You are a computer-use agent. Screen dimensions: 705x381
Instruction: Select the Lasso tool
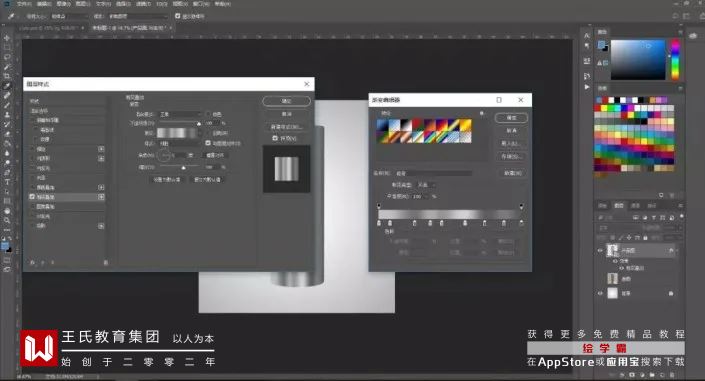tap(7, 57)
